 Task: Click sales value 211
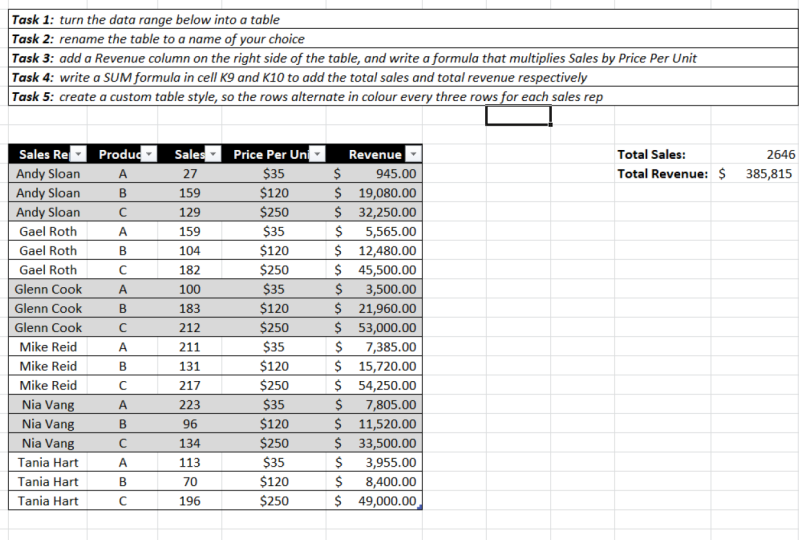click(x=190, y=347)
